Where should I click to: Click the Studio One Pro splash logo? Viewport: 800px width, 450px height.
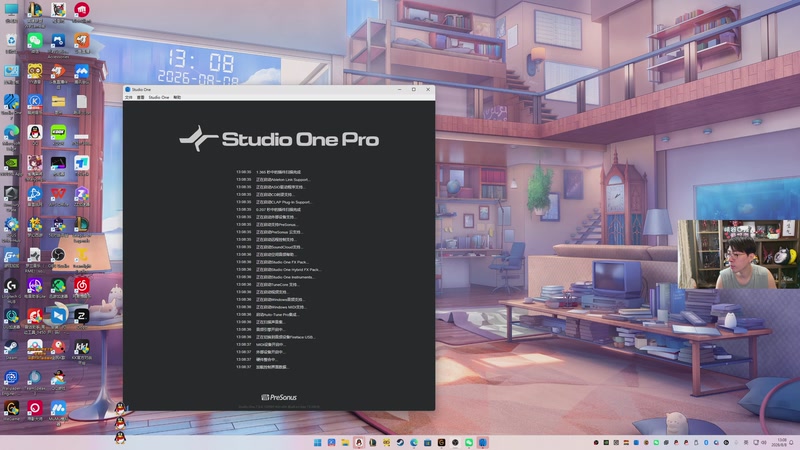click(279, 139)
